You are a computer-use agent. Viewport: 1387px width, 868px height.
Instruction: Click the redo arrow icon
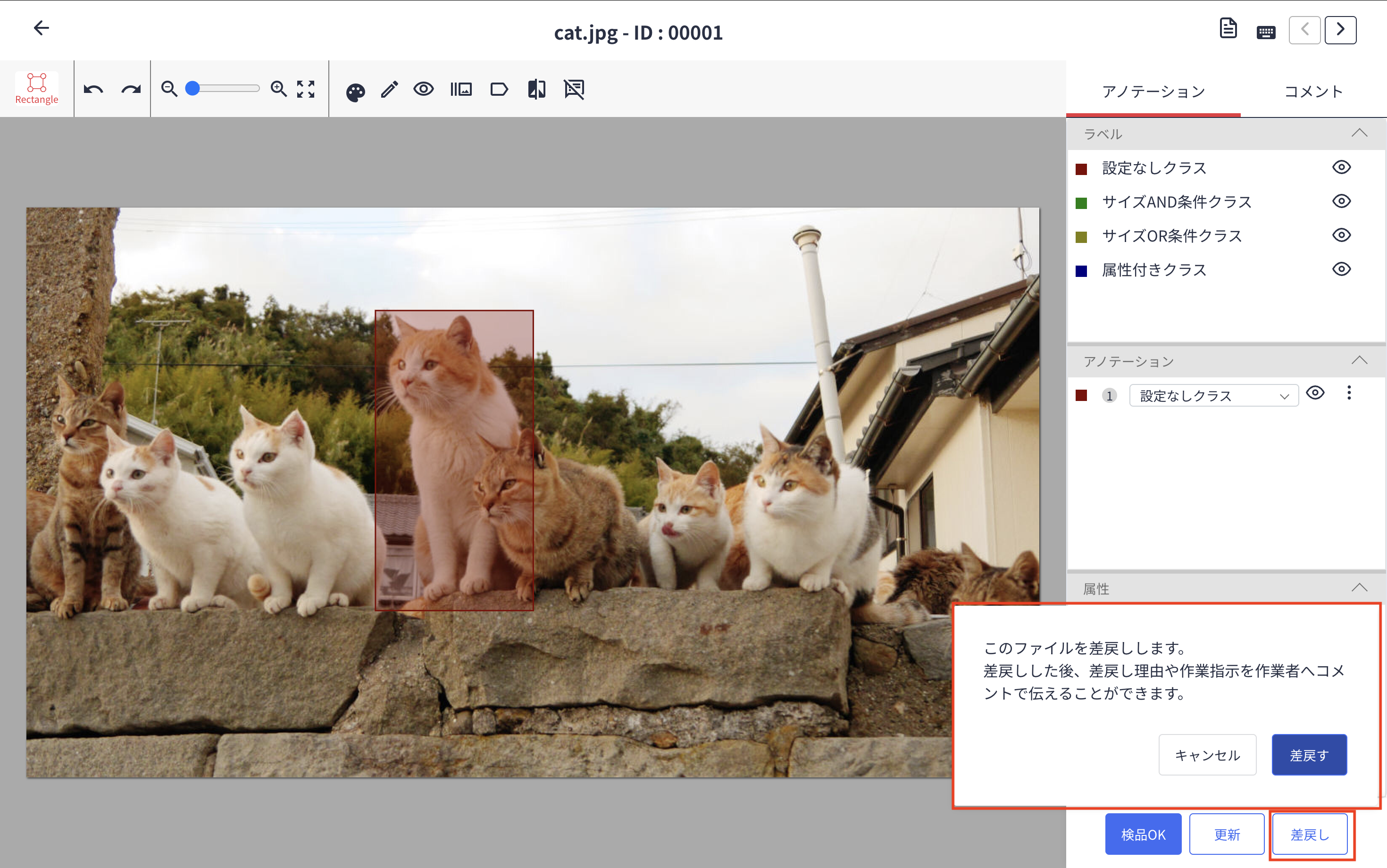pos(131,90)
